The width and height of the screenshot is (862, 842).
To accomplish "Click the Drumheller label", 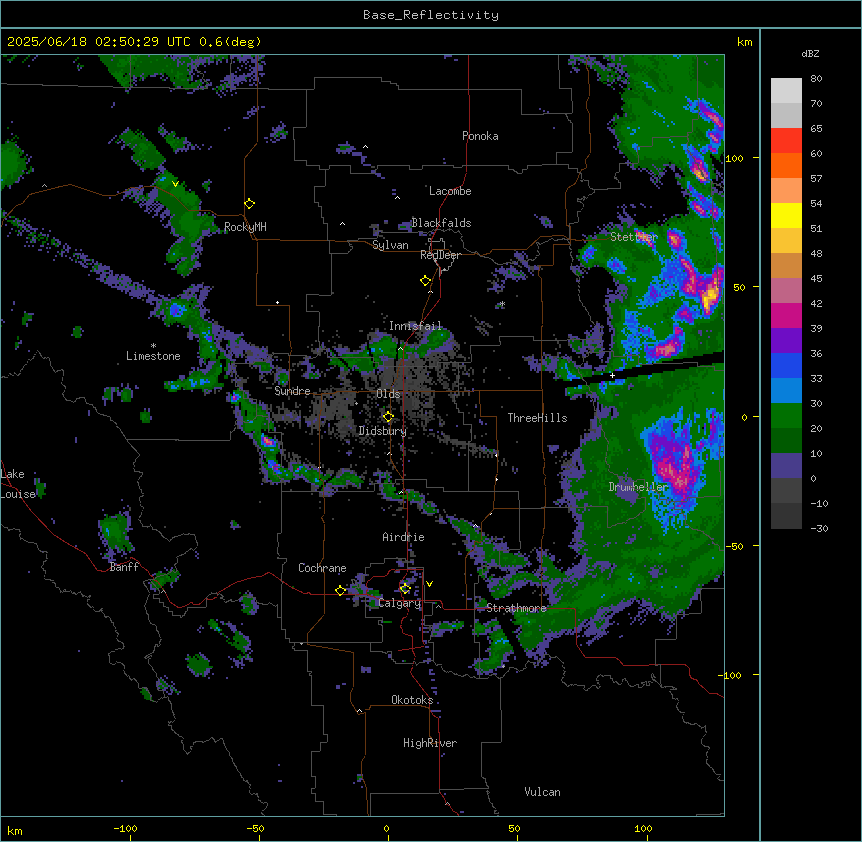I will point(638,487).
